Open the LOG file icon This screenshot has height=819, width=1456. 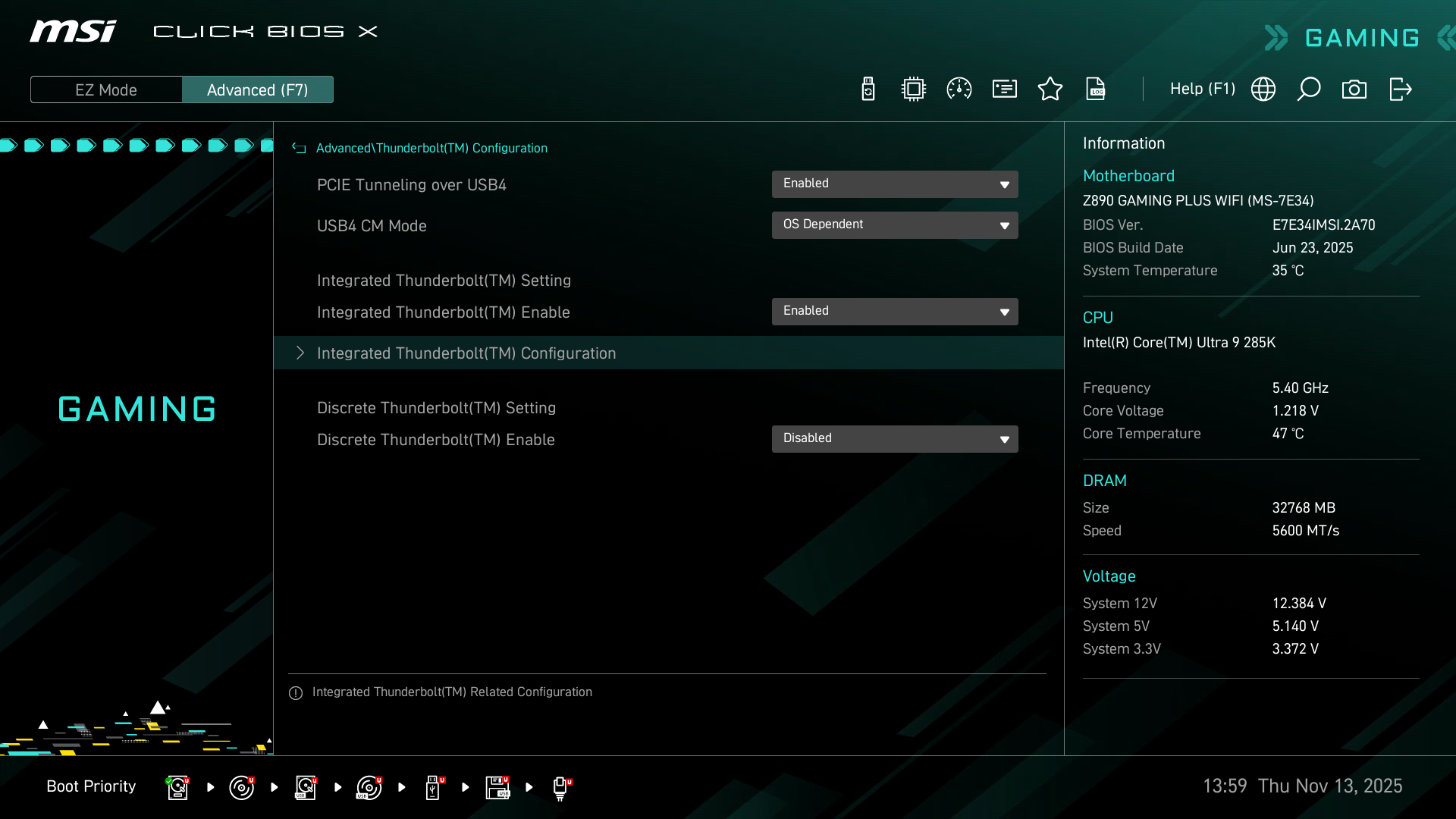tap(1096, 89)
